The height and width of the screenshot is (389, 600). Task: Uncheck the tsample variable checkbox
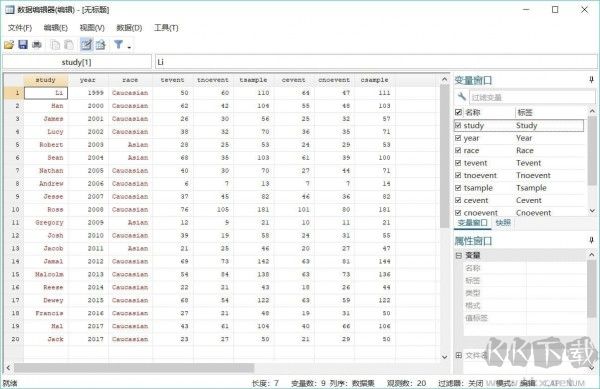click(x=458, y=188)
